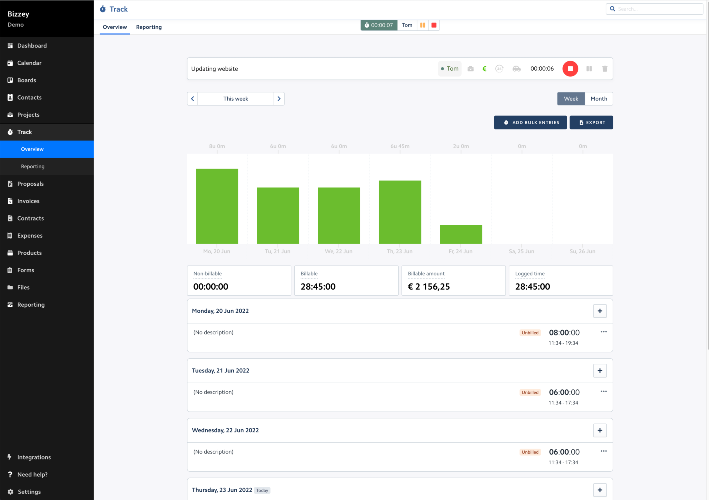Select the Week view toggle
Image resolution: width=709 pixels, height=500 pixels.
tap(571, 99)
